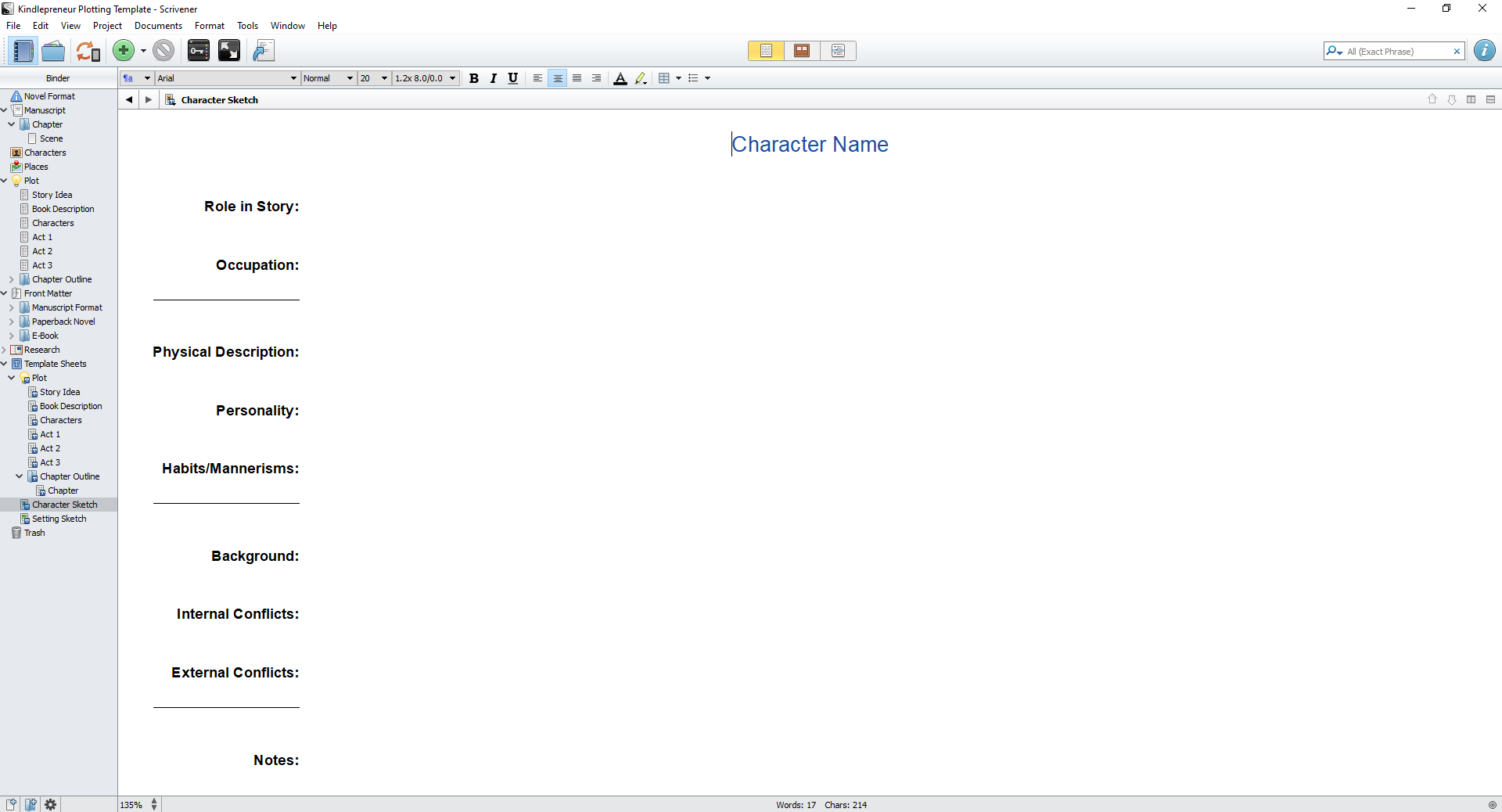
Task: Open Inspector with the blue info icon
Action: tap(1484, 51)
